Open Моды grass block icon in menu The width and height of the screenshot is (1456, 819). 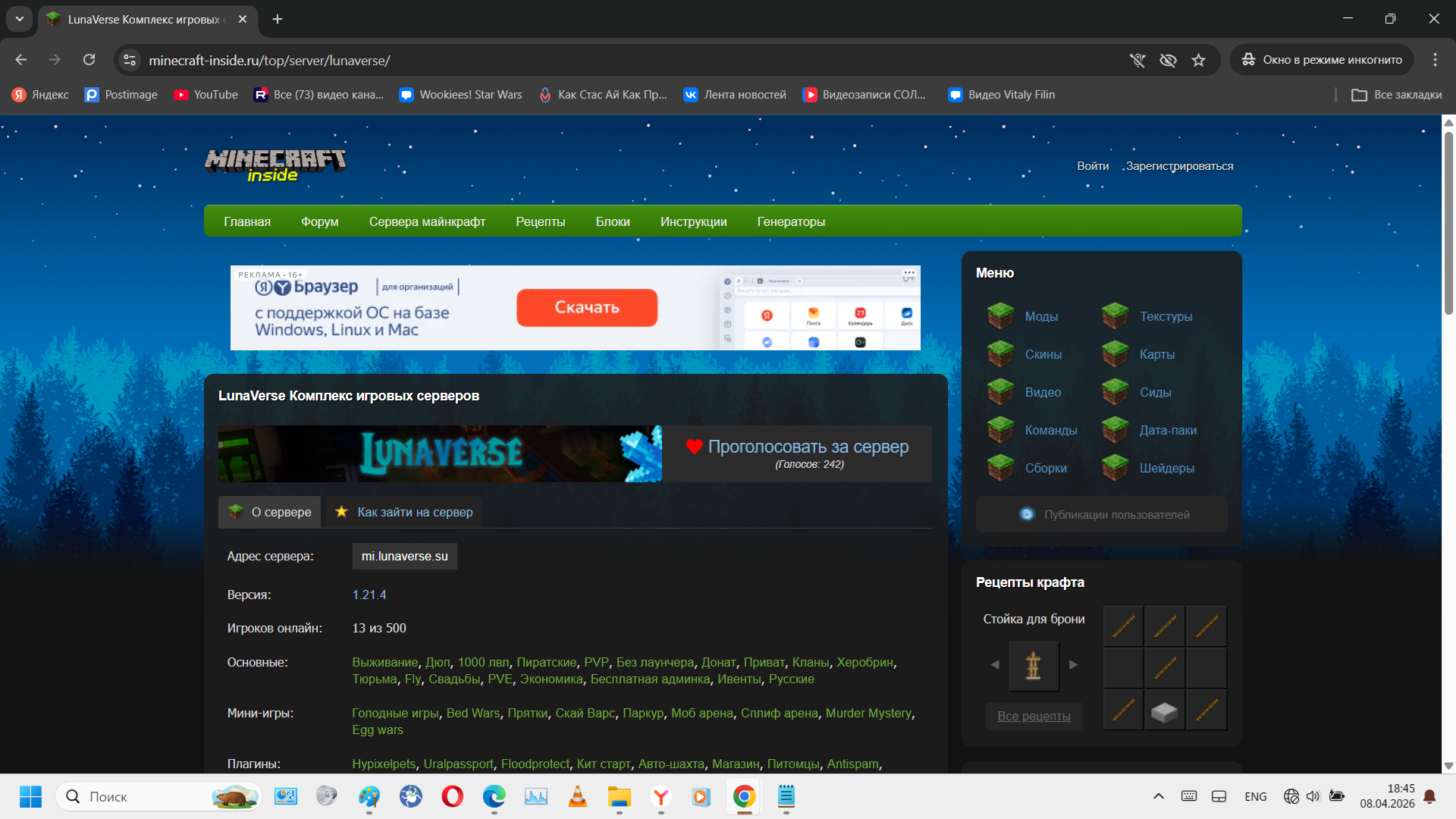click(x=1000, y=315)
